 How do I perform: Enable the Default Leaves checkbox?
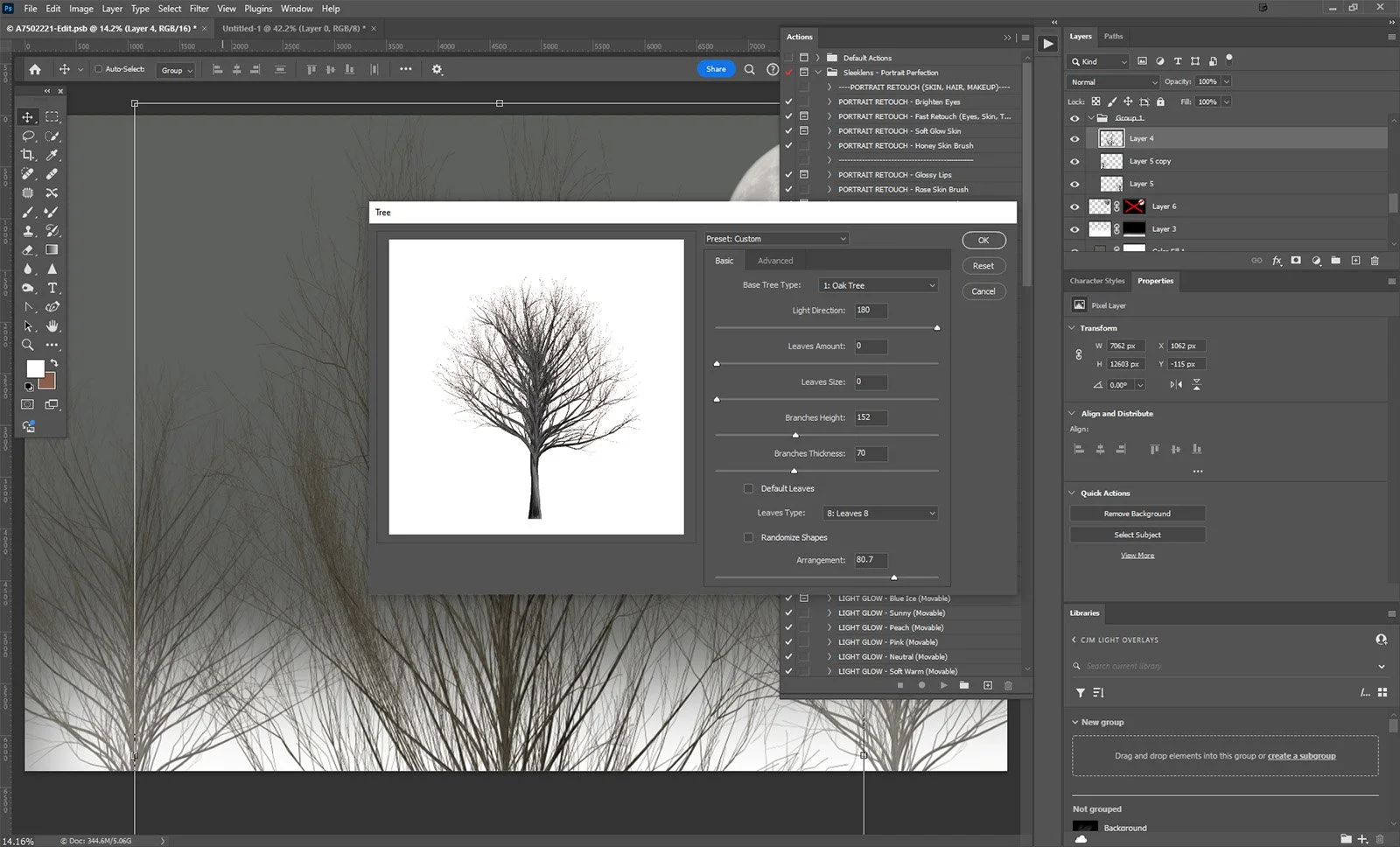748,488
